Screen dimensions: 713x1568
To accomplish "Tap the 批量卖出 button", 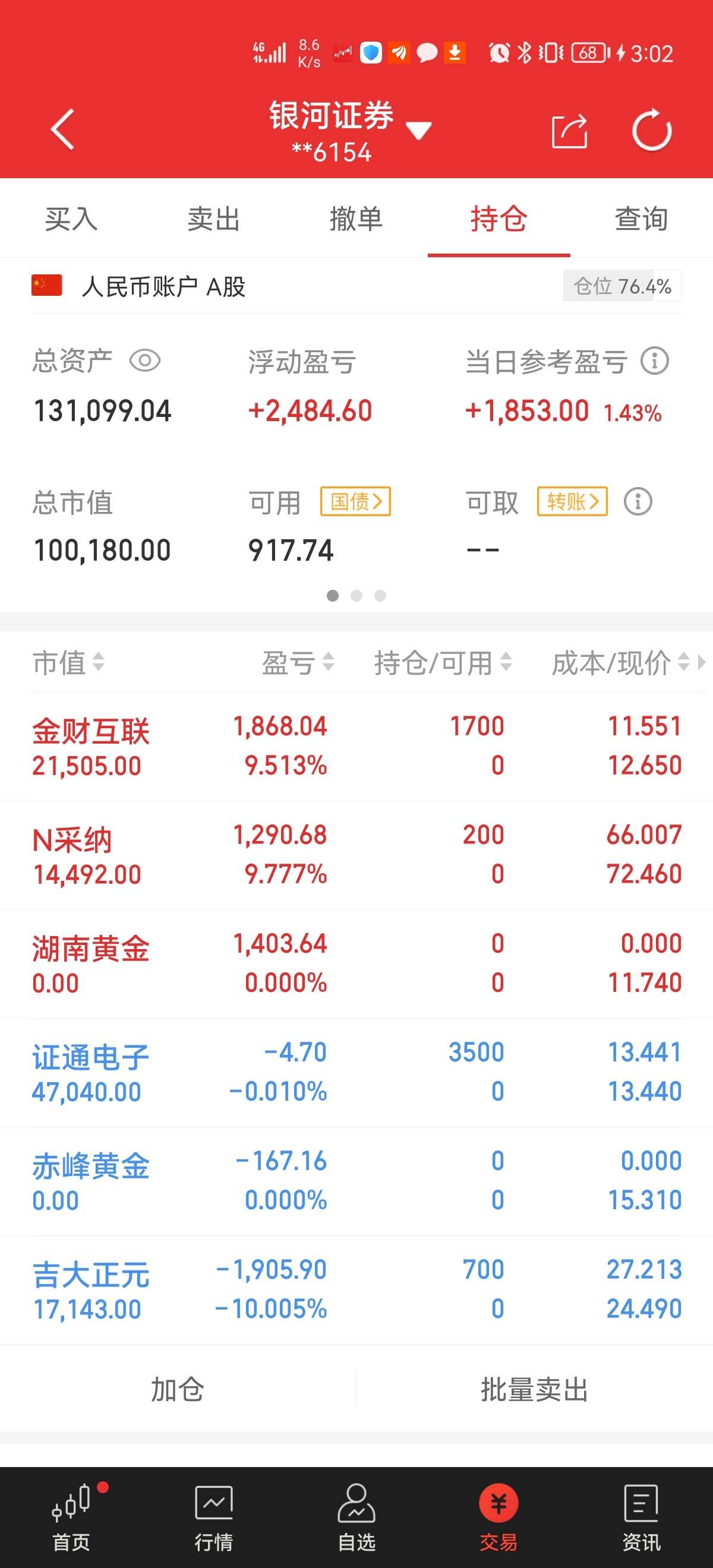I will pyautogui.click(x=534, y=1390).
